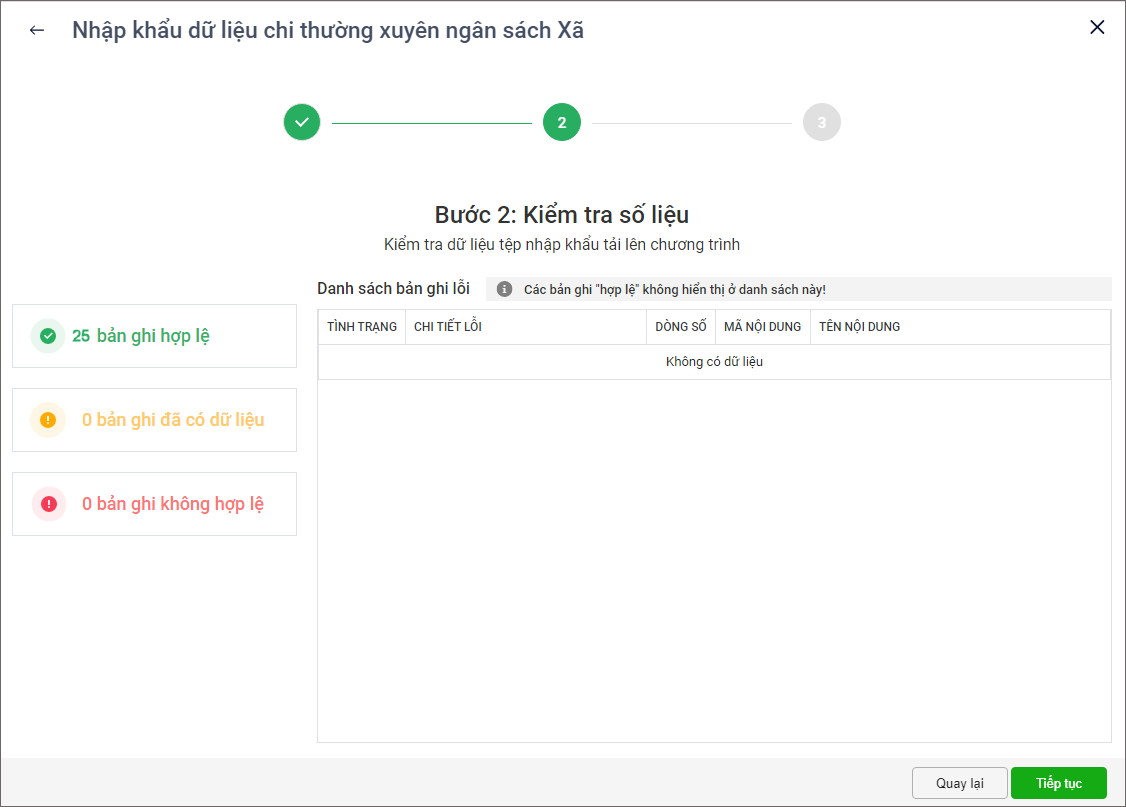This screenshot has width=1126, height=807.
Task: Click the green check icon for valid records
Action: tap(47, 336)
